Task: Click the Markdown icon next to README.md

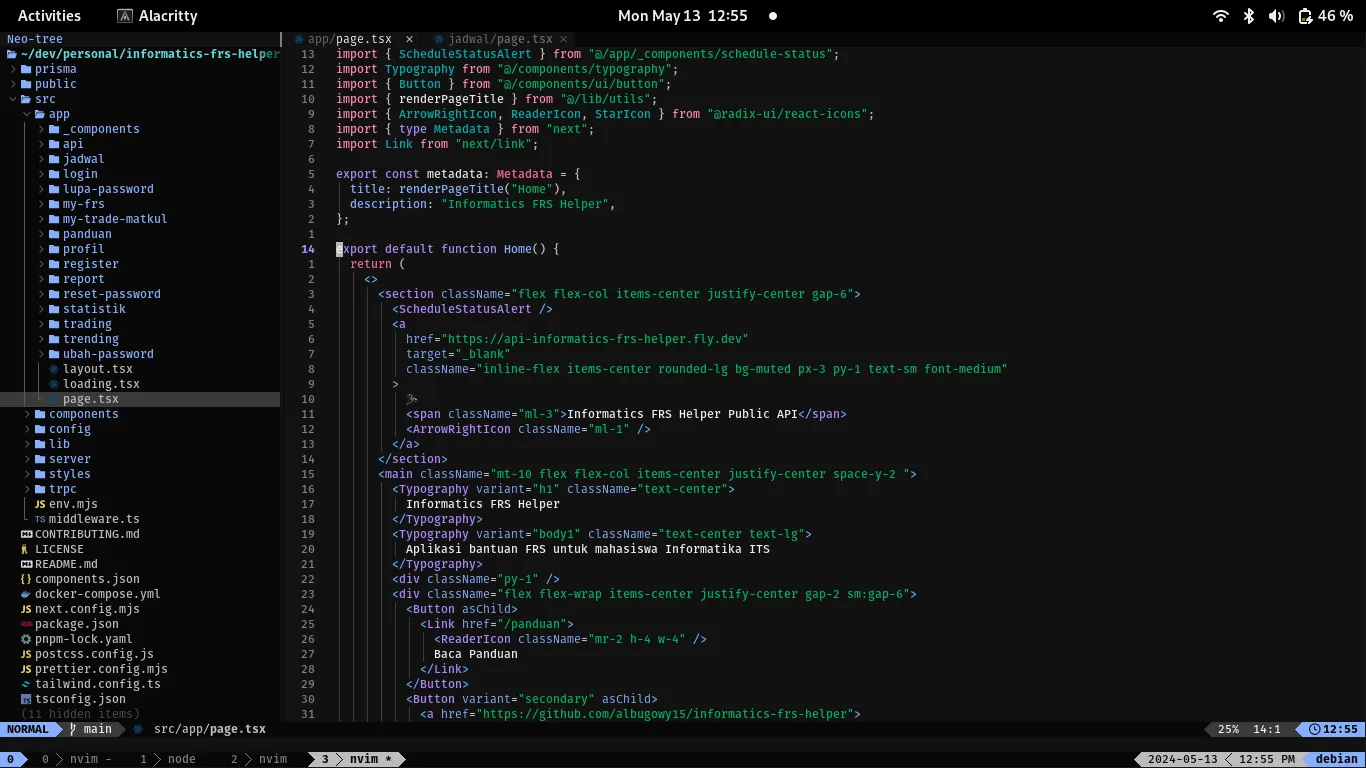Action: (27, 564)
